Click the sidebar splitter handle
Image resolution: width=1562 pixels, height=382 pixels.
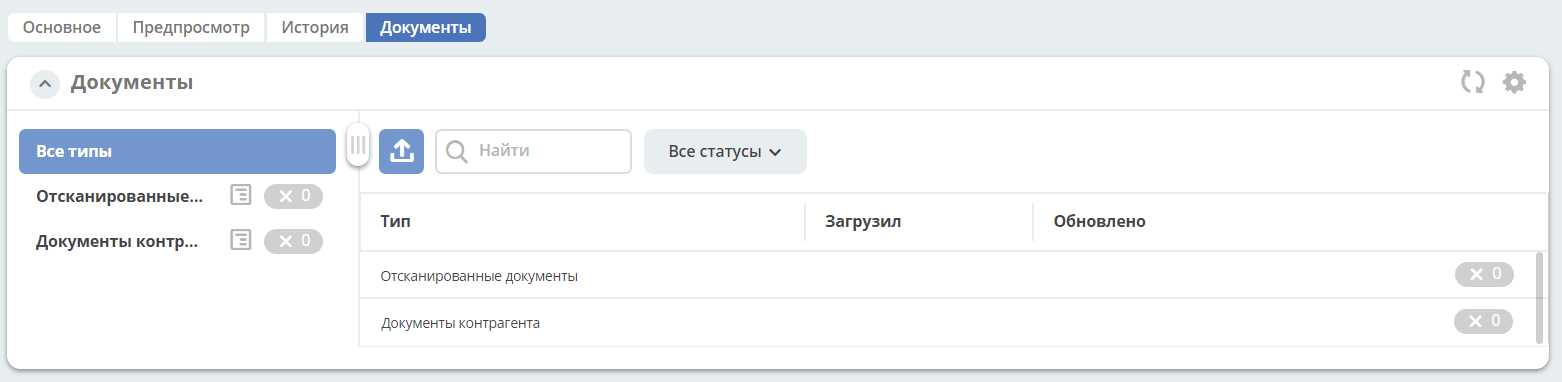pyautogui.click(x=358, y=144)
